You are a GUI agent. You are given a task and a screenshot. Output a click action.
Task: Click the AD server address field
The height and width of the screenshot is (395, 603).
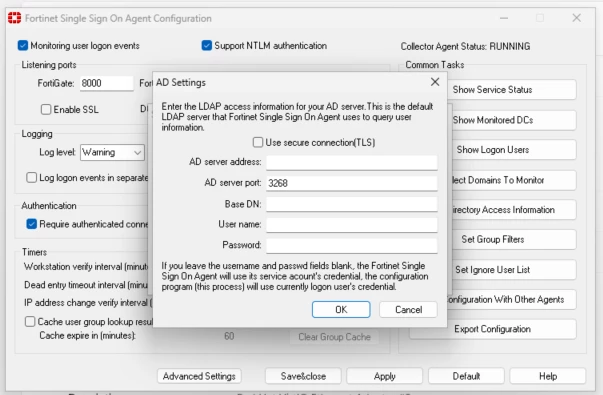coord(351,162)
